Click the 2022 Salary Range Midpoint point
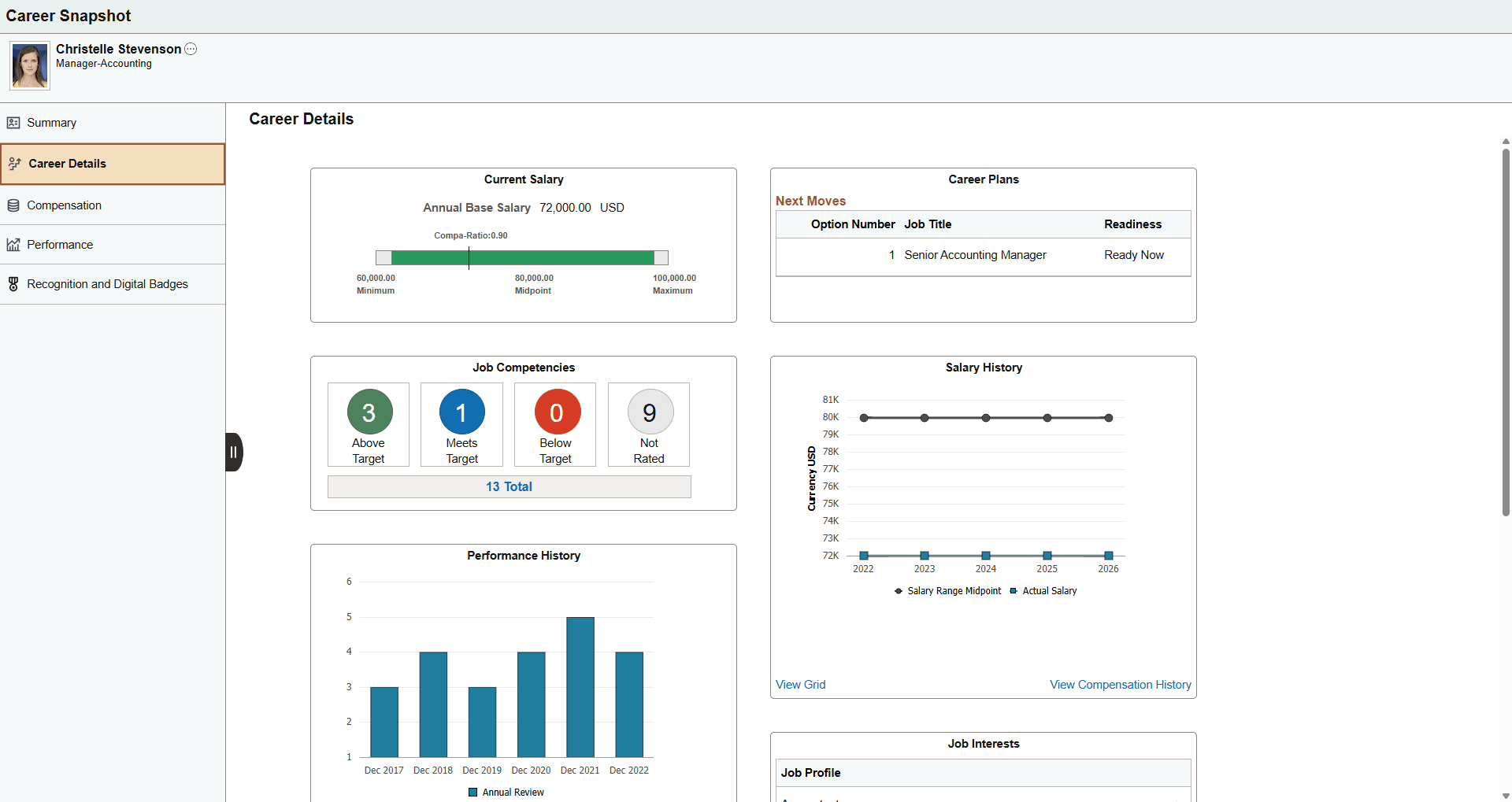Viewport: 1512px width, 802px height. 864,418
